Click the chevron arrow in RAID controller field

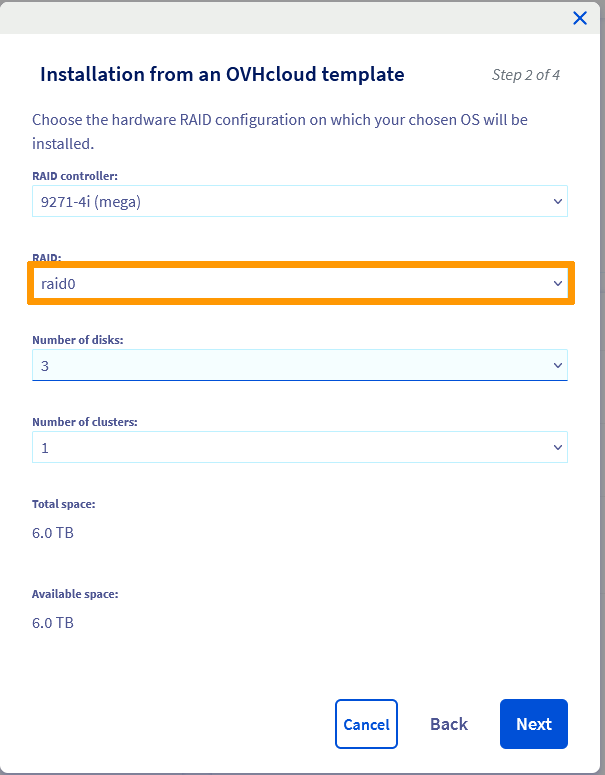pos(558,201)
